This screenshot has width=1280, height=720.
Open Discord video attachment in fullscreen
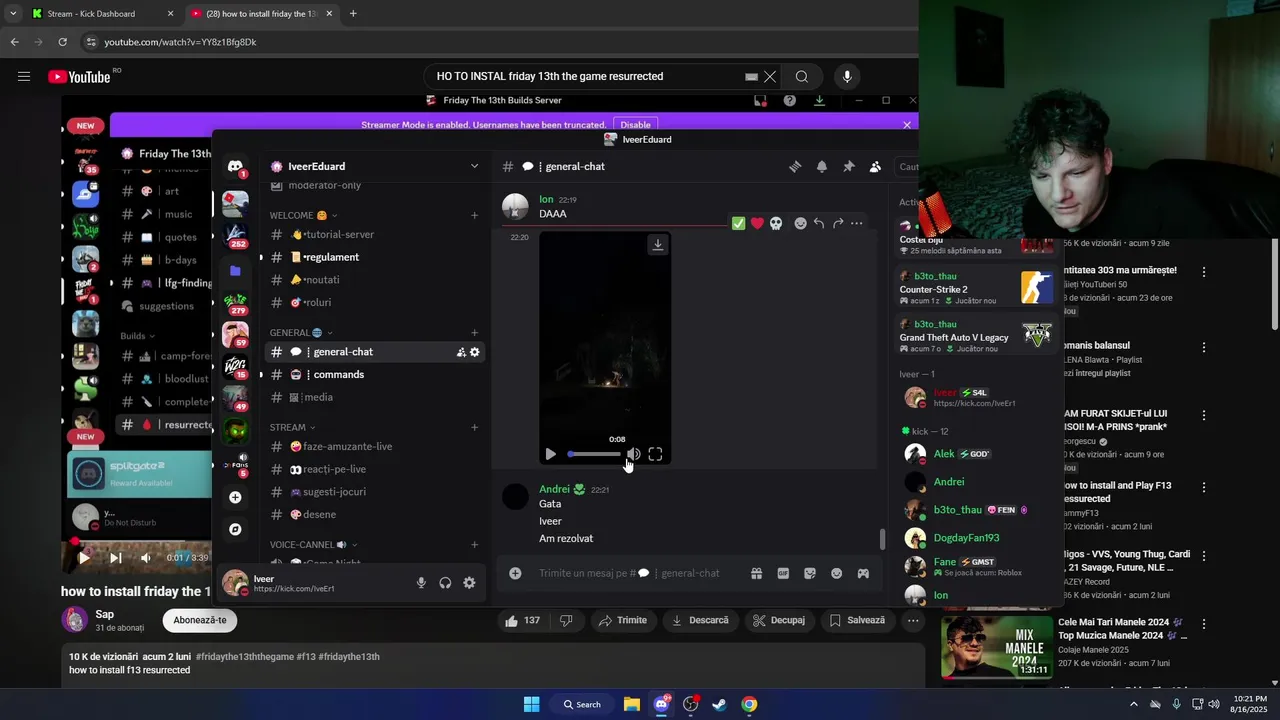pyautogui.click(x=655, y=454)
